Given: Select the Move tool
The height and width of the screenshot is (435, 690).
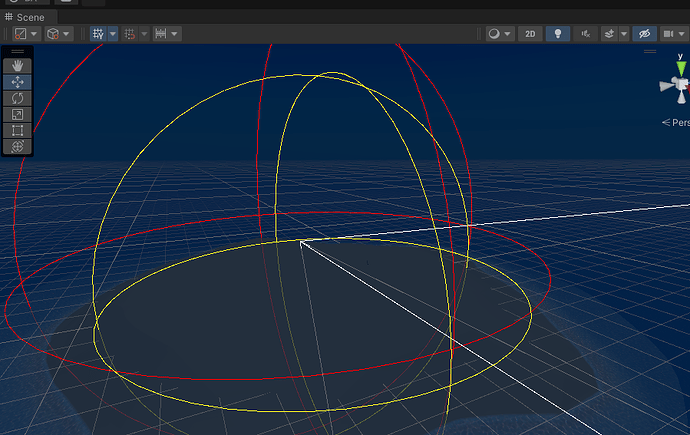Looking at the screenshot, I should pos(17,82).
